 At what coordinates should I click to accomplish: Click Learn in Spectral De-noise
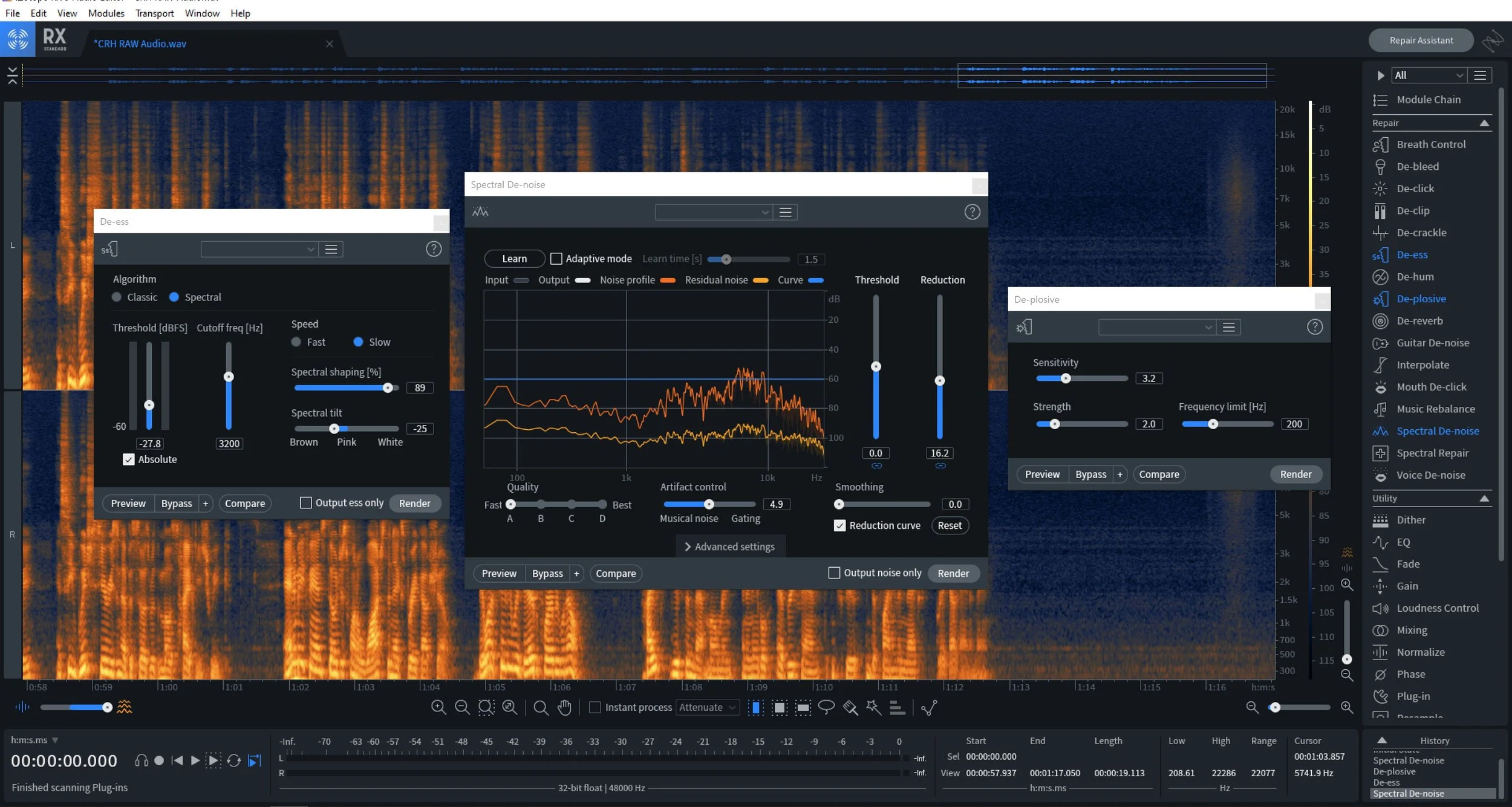pyautogui.click(x=515, y=259)
